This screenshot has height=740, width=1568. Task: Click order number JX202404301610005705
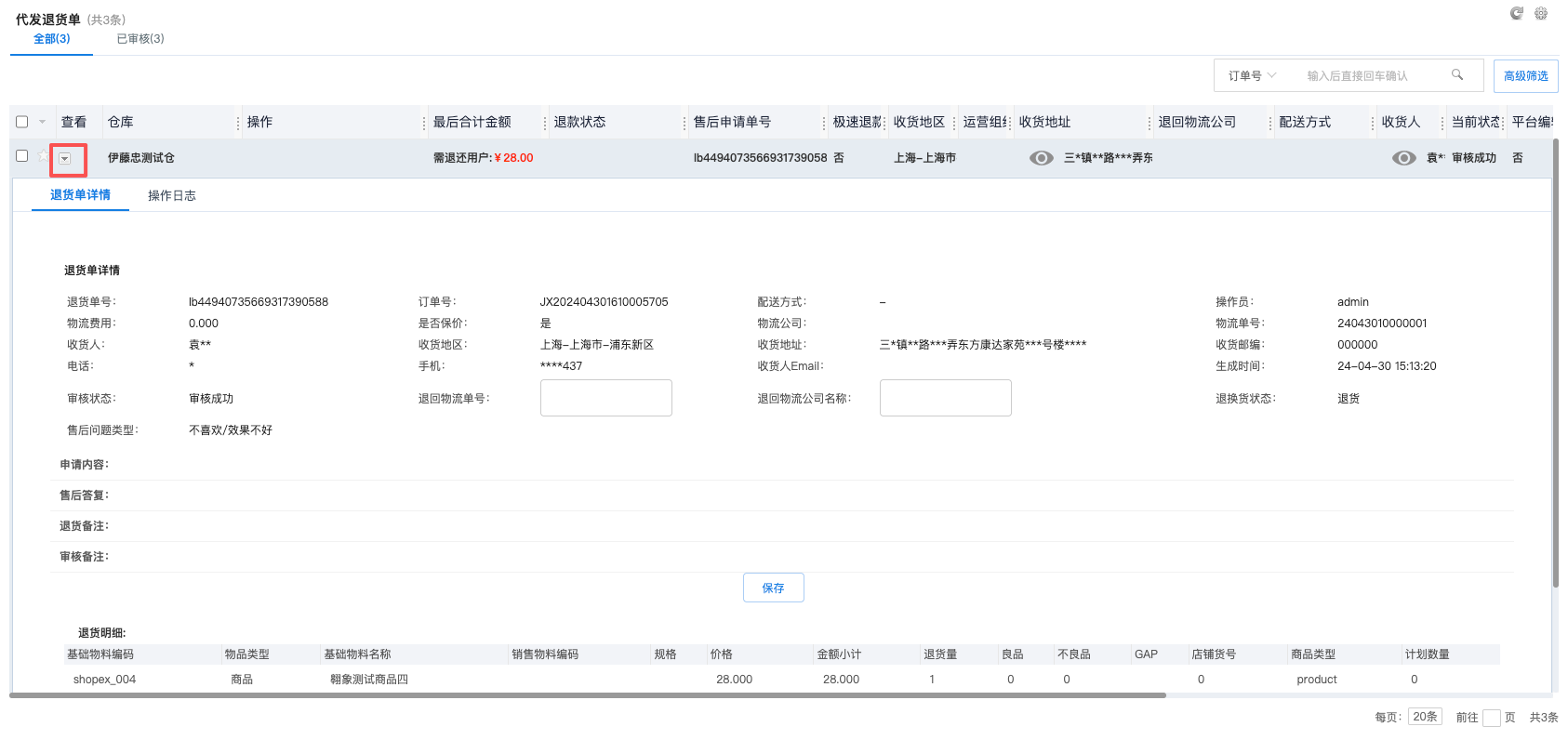[x=605, y=302]
